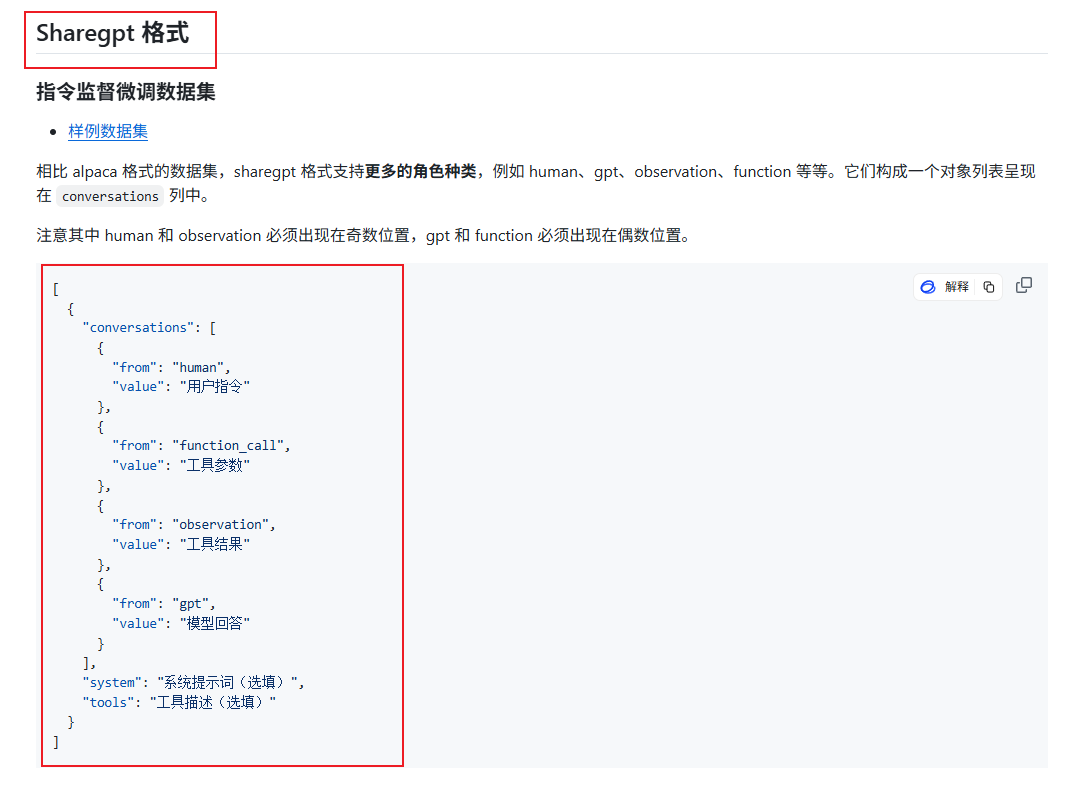Viewport: 1067px width, 786px height.
Task: Click the copy icon inside the 解释 pill
Action: 987,286
